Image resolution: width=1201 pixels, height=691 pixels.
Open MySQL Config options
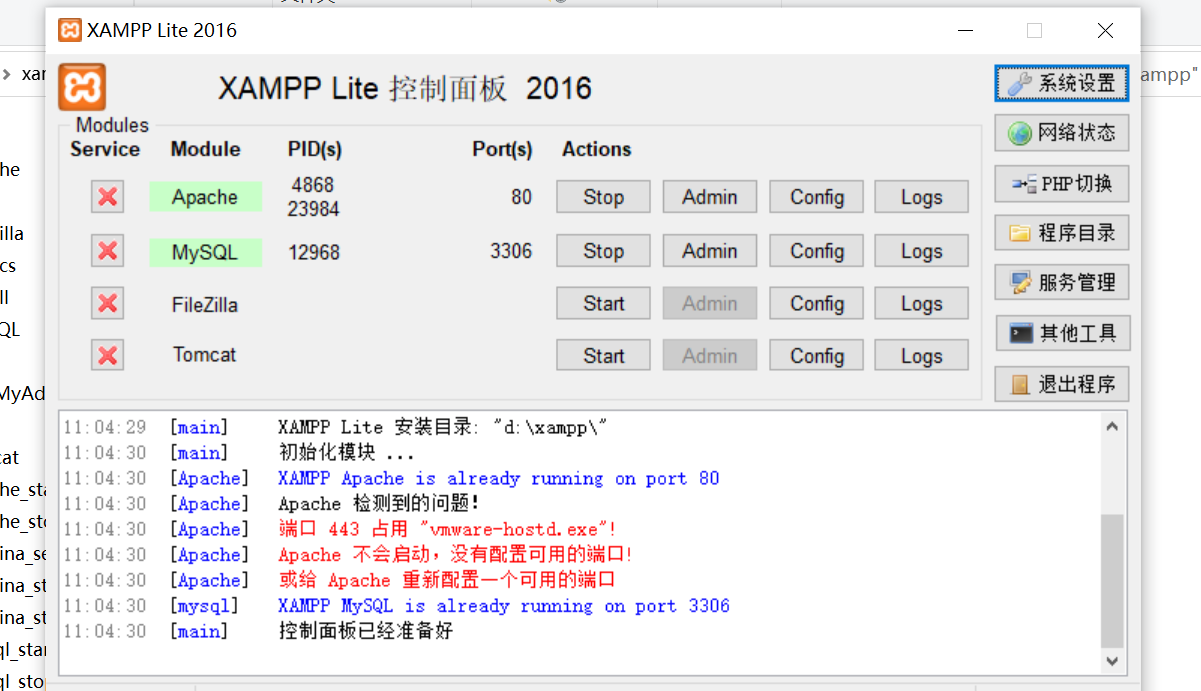[817, 251]
